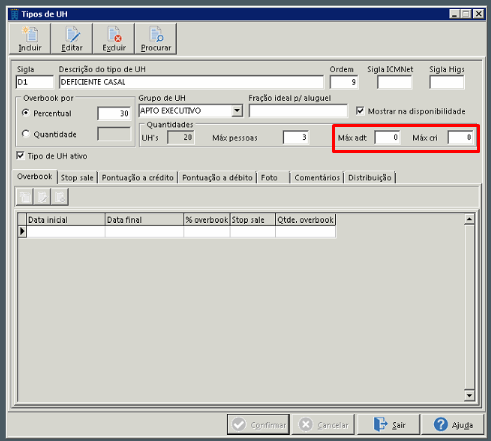Click the Data inicial column header
491x441 pixels.
pos(66,220)
